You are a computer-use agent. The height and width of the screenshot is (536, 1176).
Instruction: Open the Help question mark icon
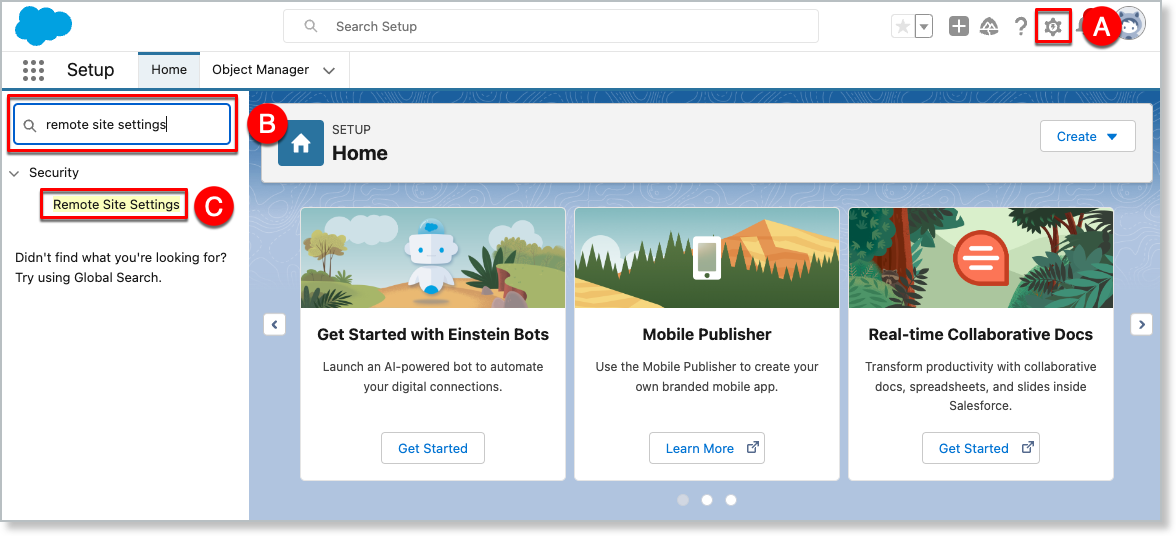click(1020, 26)
